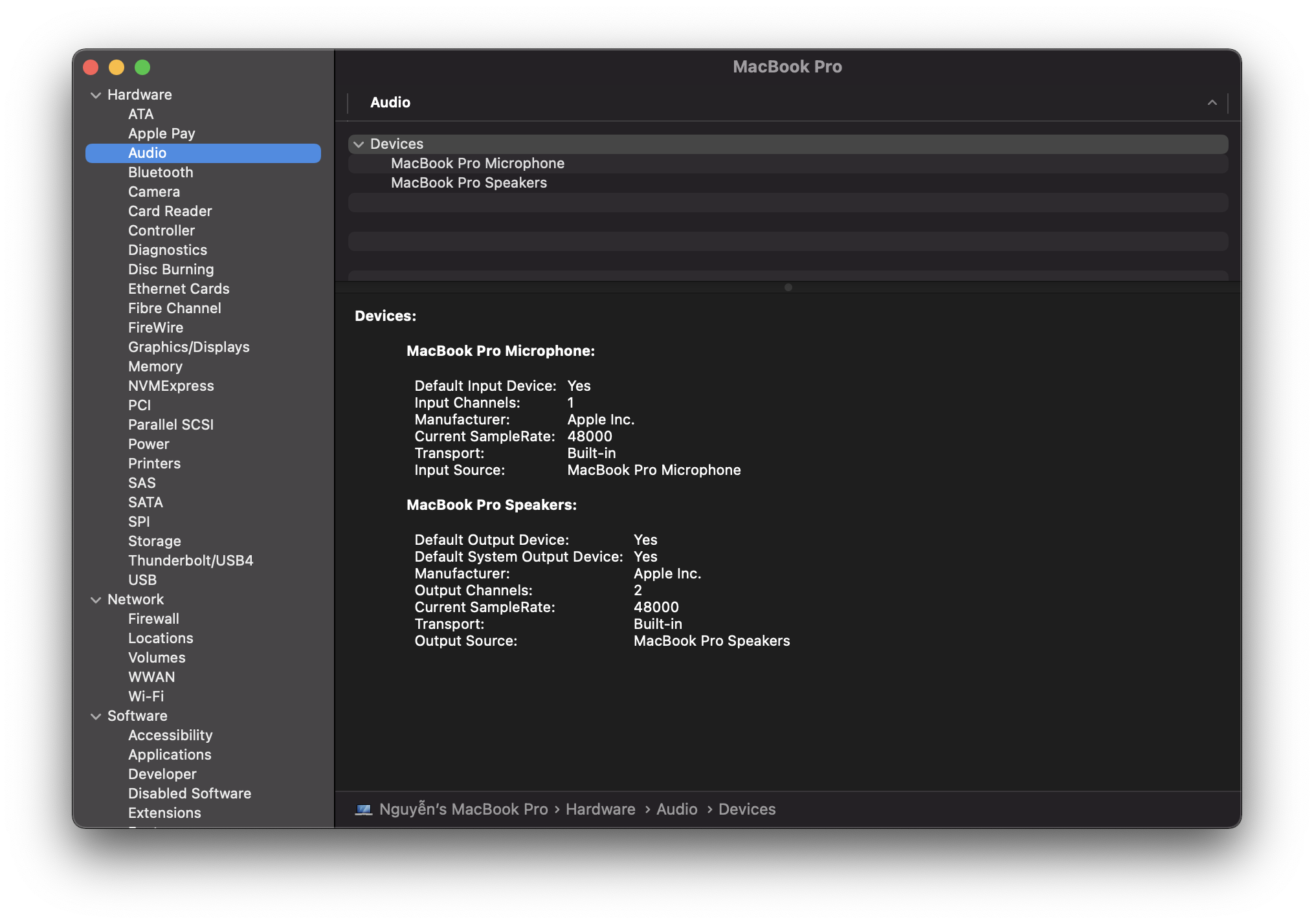Open the Thunderbolt/USB4 section
This screenshot has height=924, width=1314.
tap(190, 561)
